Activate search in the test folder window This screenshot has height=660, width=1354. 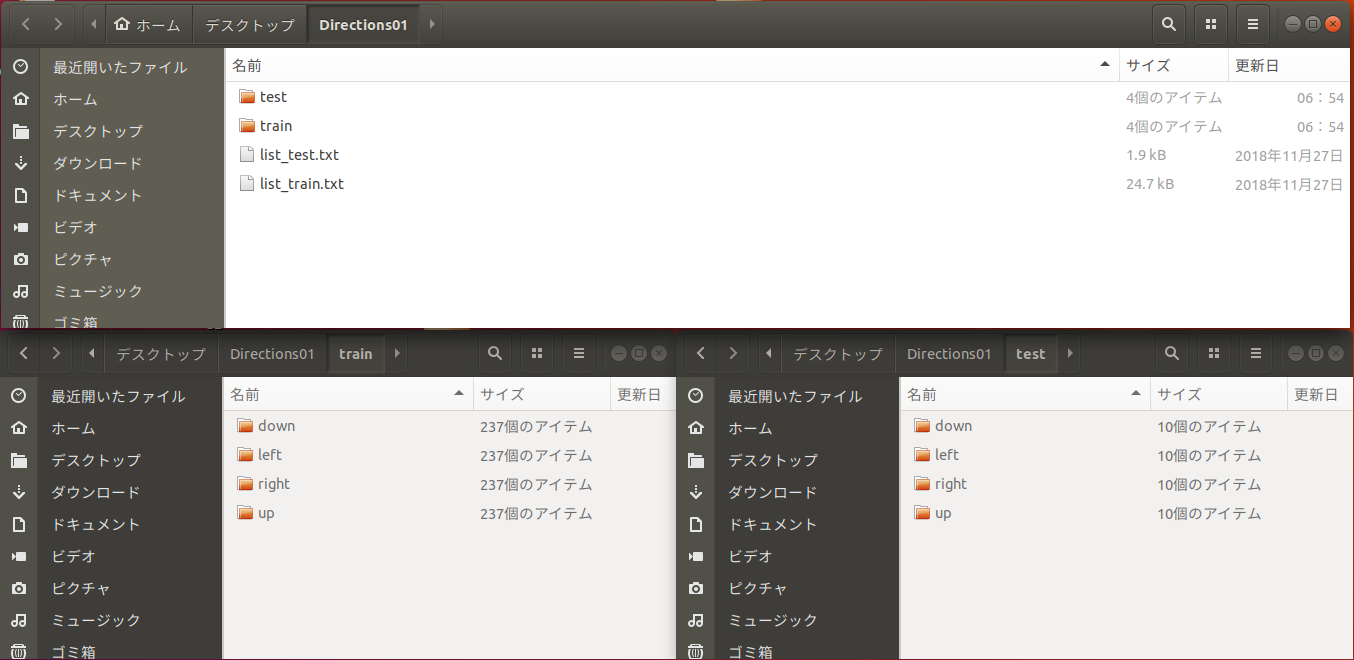(x=1171, y=353)
